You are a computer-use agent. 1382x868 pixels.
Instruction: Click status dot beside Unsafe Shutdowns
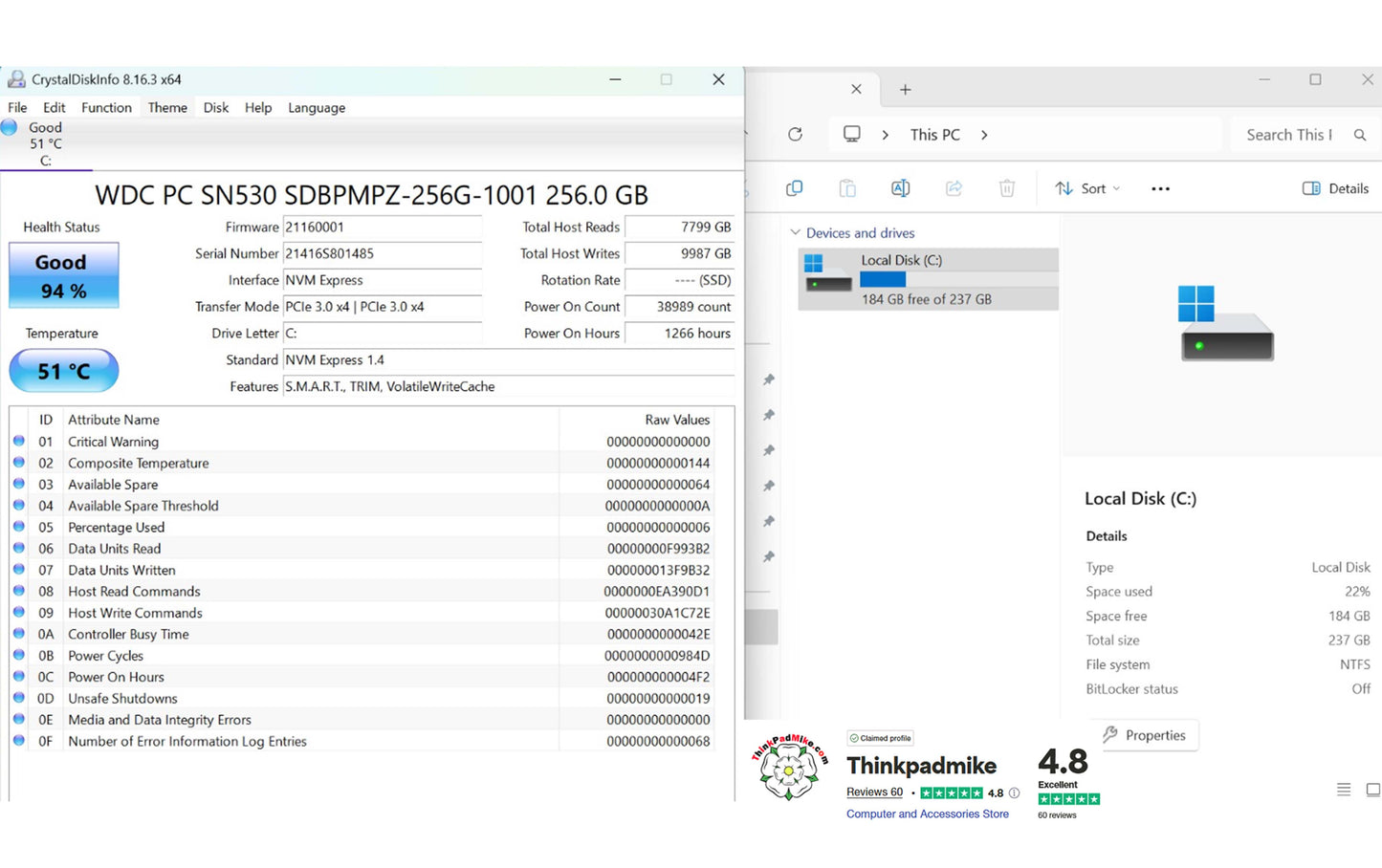coord(19,698)
